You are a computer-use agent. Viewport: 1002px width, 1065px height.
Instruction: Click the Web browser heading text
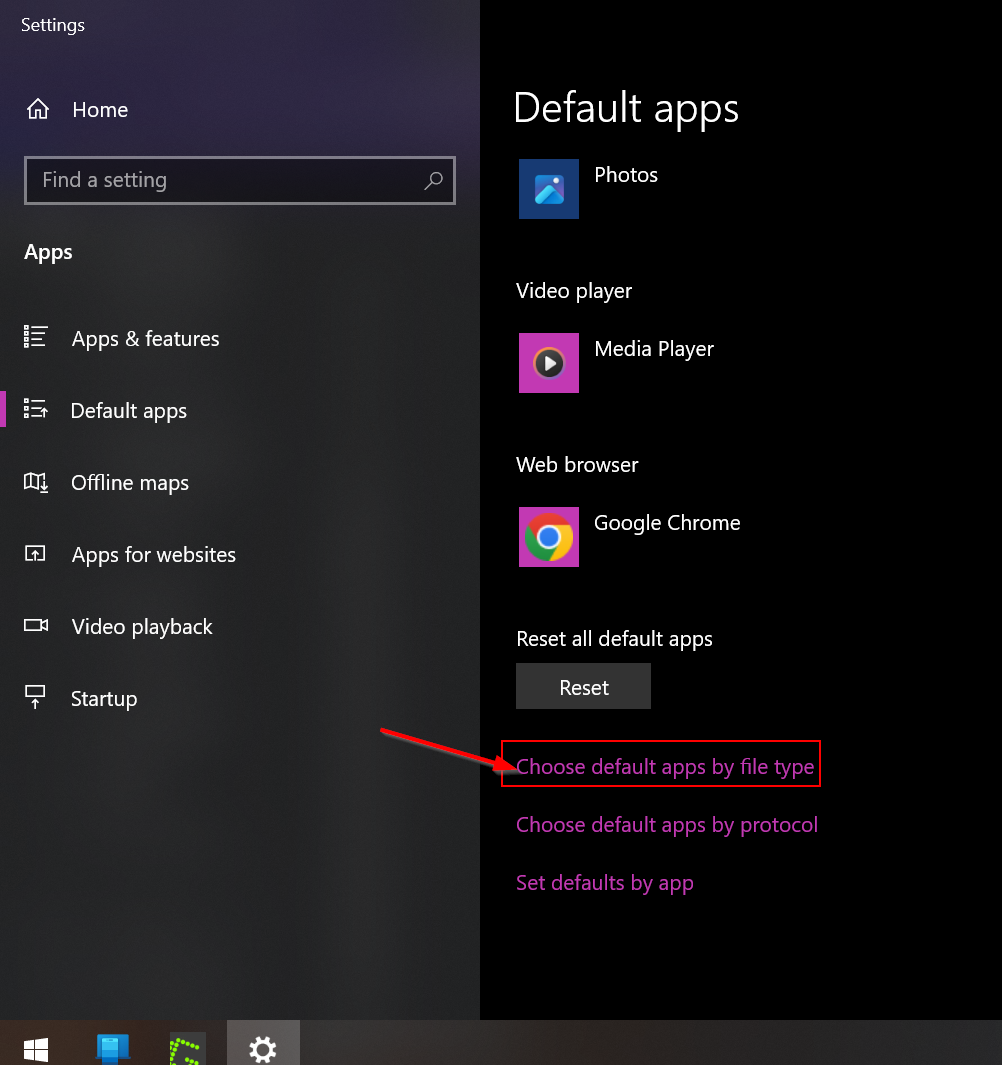click(x=577, y=465)
